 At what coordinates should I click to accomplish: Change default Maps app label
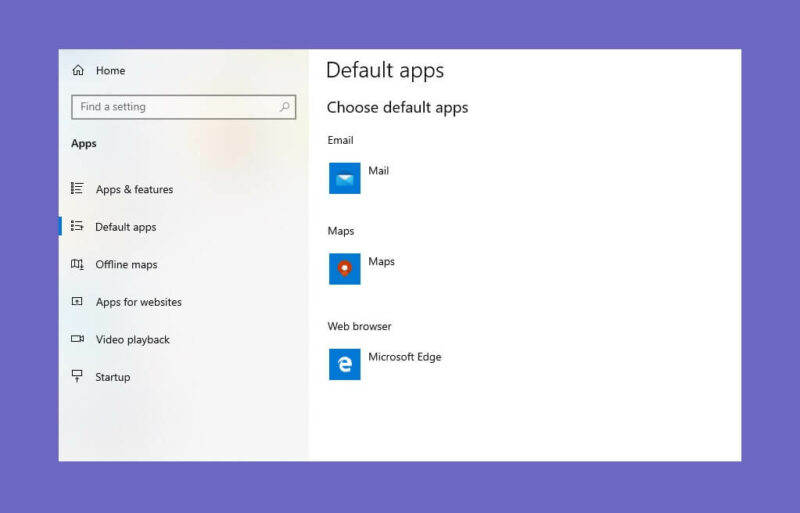382,262
